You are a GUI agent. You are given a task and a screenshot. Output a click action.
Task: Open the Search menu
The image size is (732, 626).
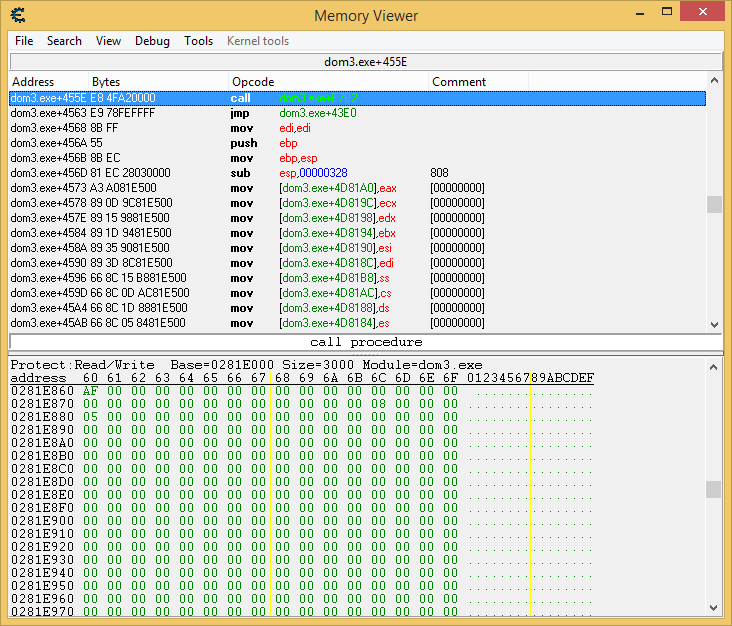(64, 41)
